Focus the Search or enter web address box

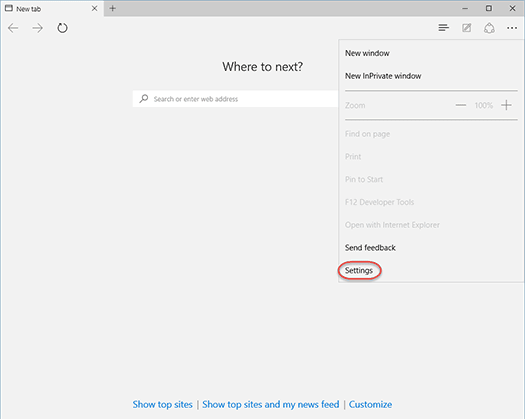click(235, 99)
